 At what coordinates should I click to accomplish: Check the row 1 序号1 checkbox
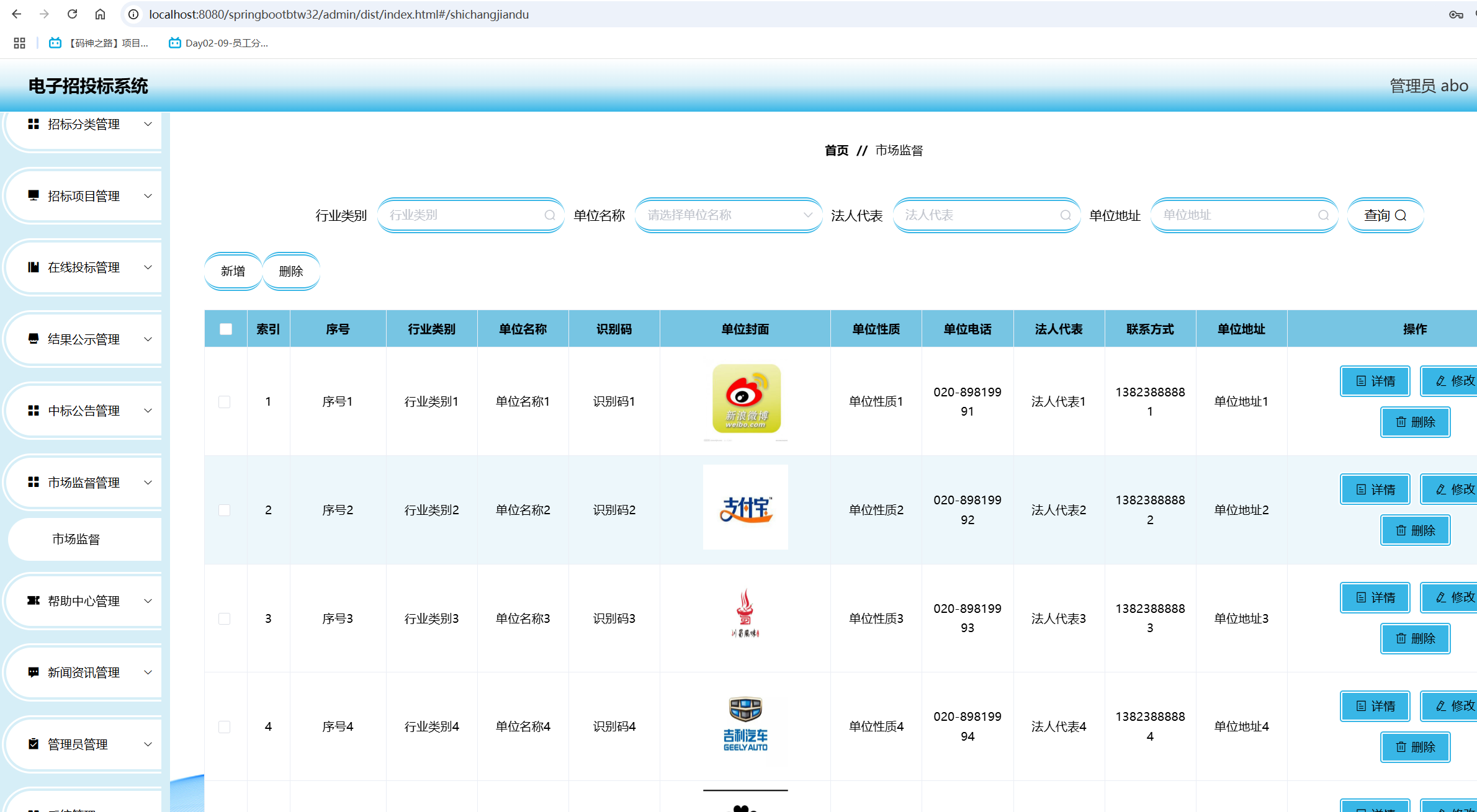point(225,401)
